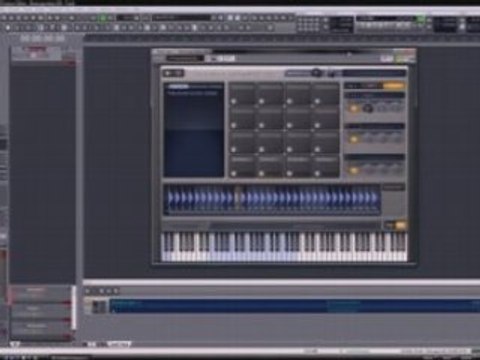The height and width of the screenshot is (360, 480).
Task: Open the preset name field in the plugin title bar
Action: [184, 58]
